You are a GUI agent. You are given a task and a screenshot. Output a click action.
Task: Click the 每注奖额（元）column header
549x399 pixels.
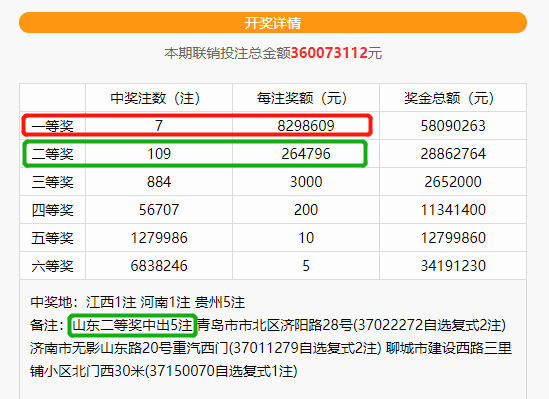pyautogui.click(x=302, y=98)
